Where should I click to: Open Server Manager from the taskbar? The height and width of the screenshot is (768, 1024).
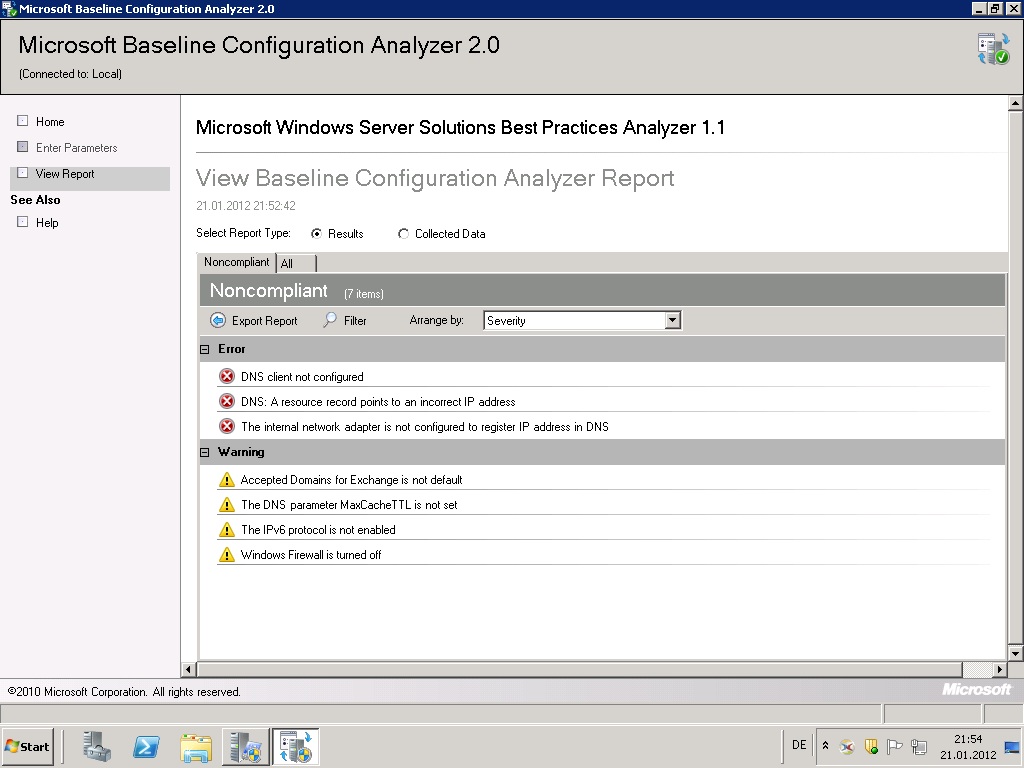coord(97,746)
